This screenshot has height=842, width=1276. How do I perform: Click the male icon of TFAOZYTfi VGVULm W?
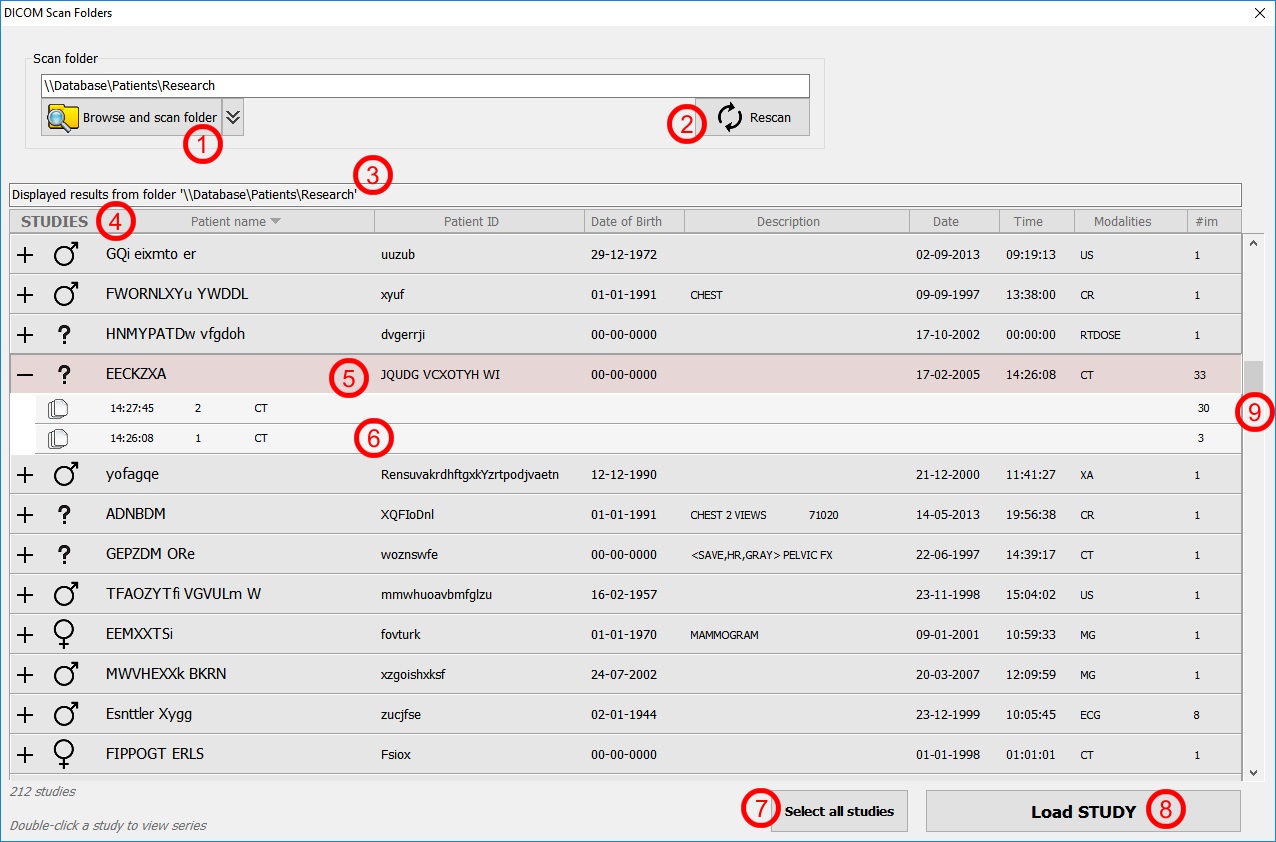coord(65,595)
